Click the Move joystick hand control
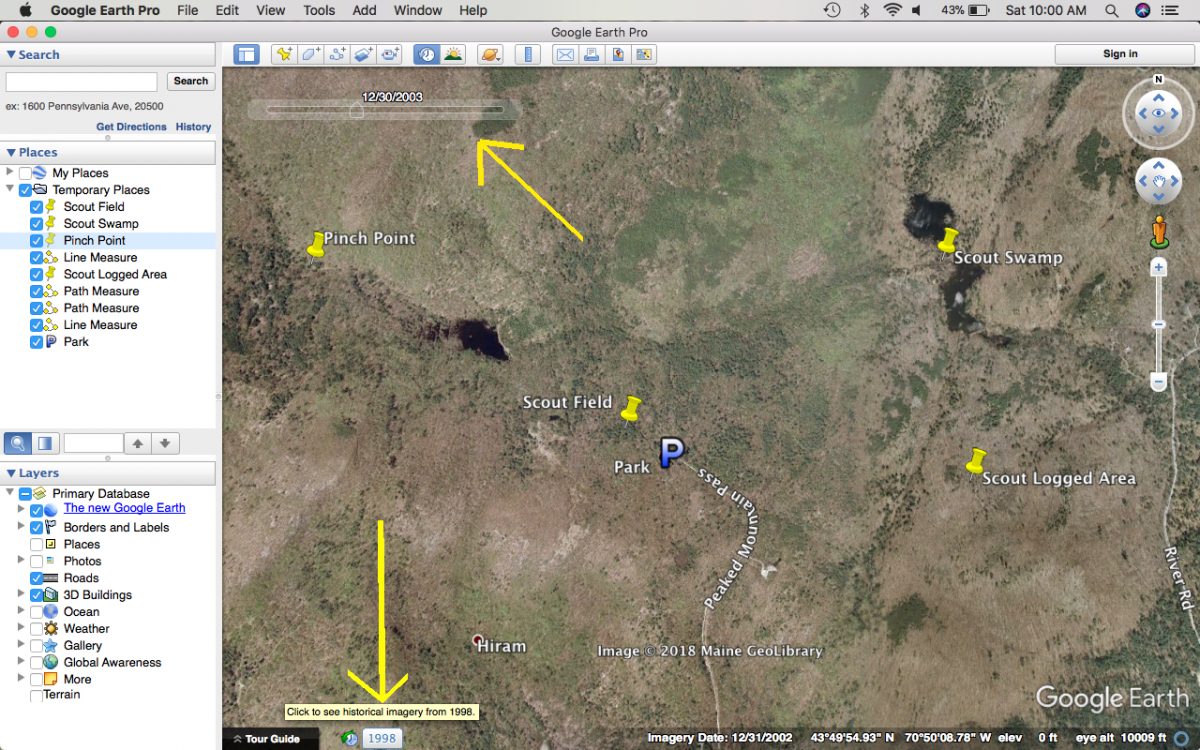The height and width of the screenshot is (750, 1200). (x=1159, y=182)
